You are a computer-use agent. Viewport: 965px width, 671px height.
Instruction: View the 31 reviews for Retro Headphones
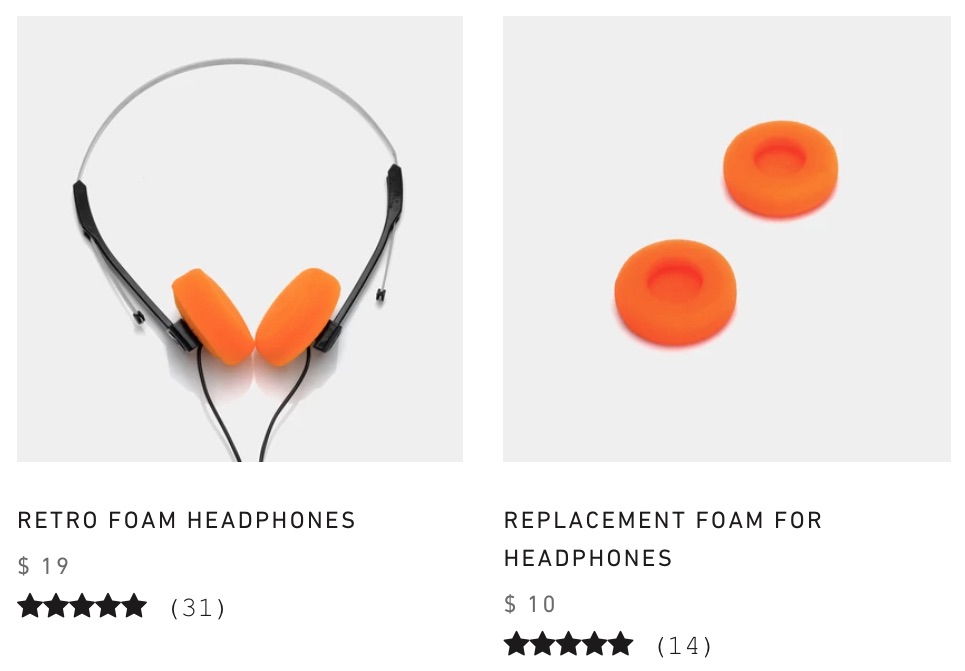(x=198, y=608)
